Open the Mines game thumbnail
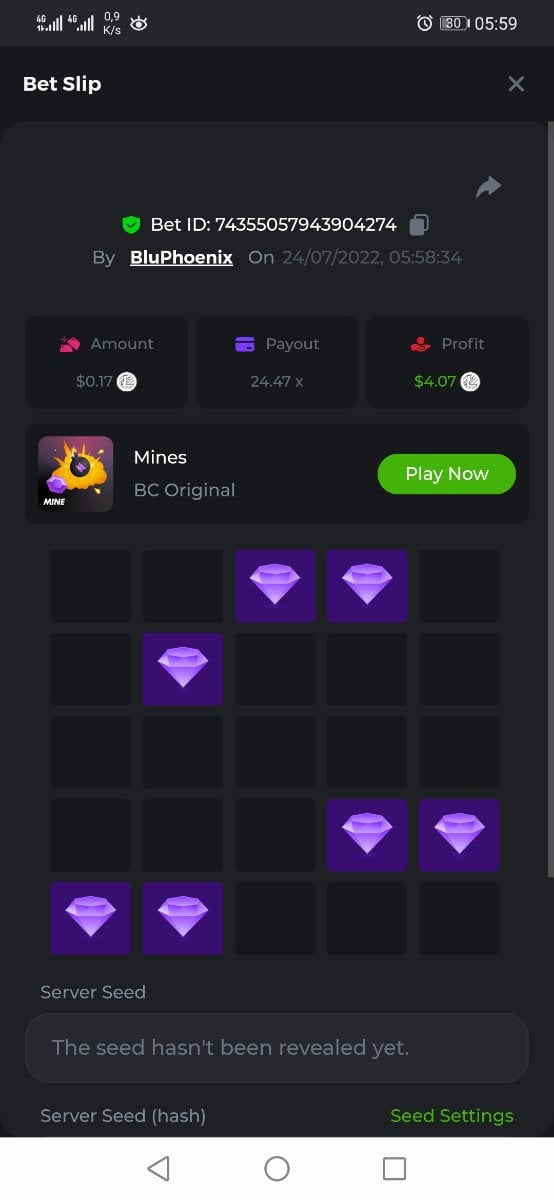 coord(76,474)
